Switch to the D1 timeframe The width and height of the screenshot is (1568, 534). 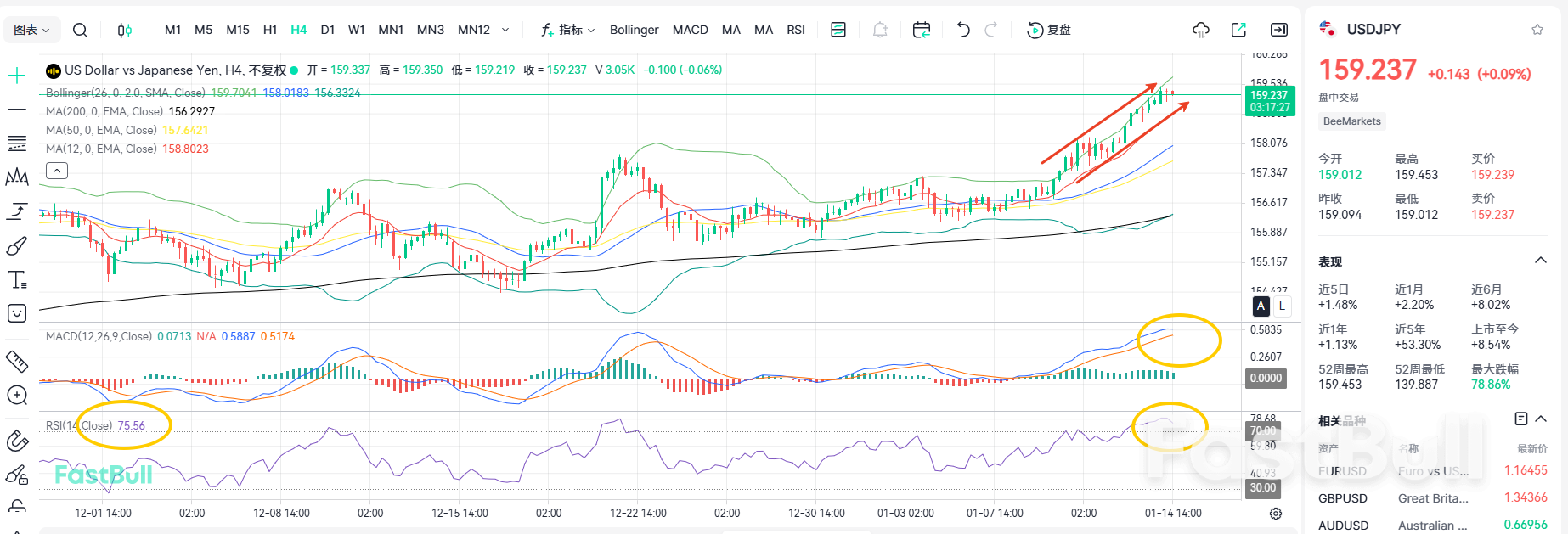[327, 30]
